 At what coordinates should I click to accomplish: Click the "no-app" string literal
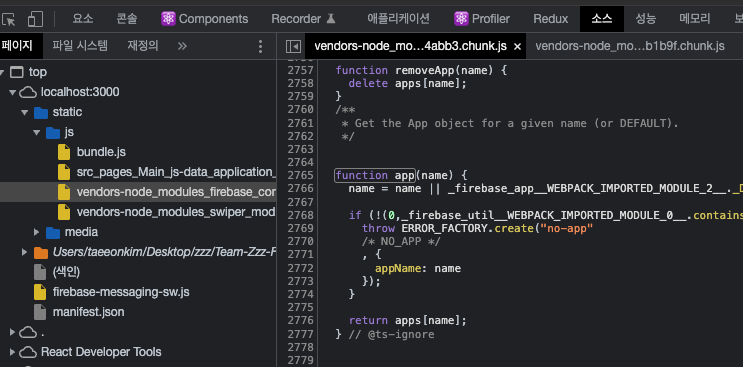(566, 228)
